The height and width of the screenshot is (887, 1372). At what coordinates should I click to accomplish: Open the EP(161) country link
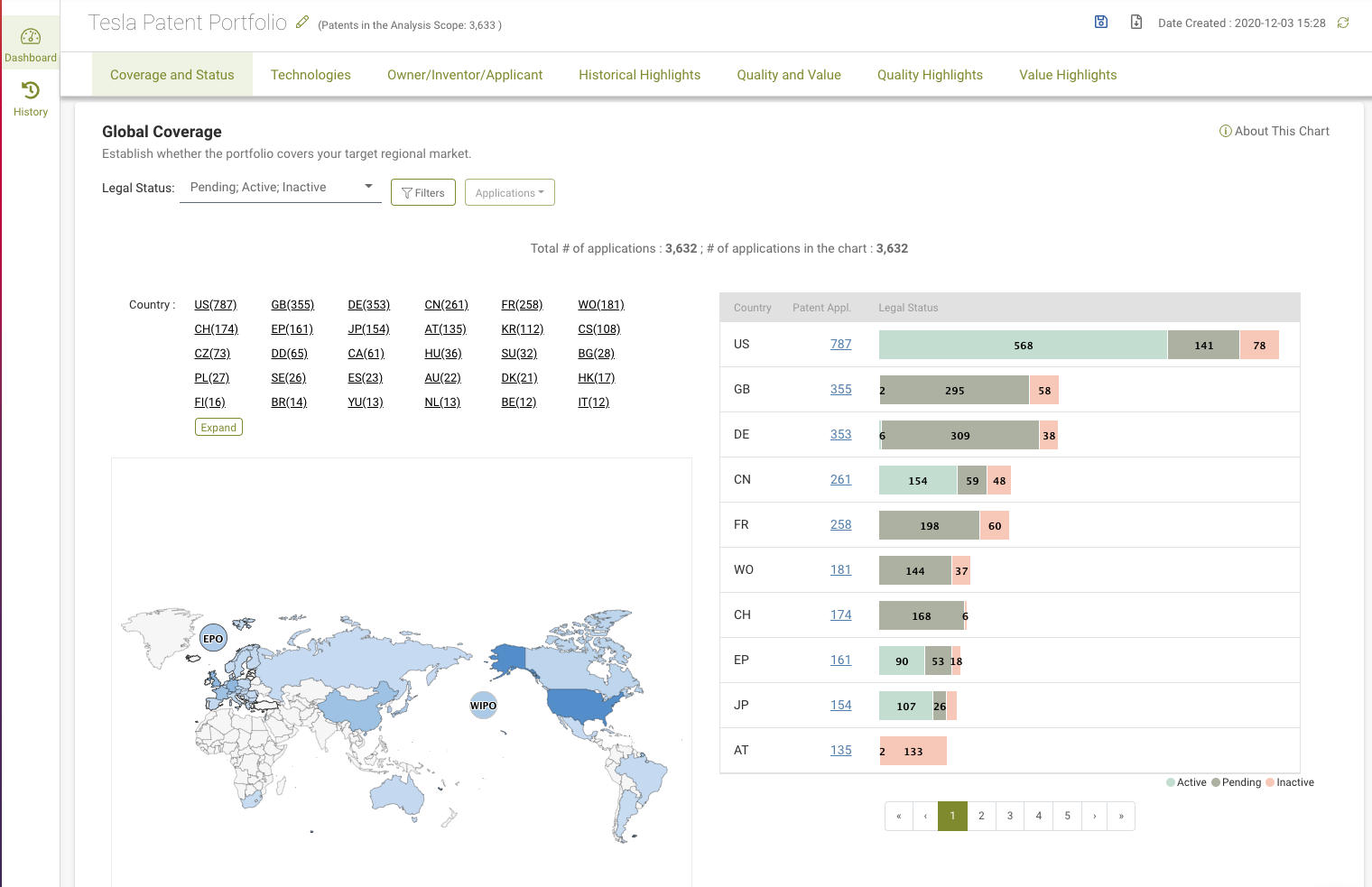(x=292, y=329)
